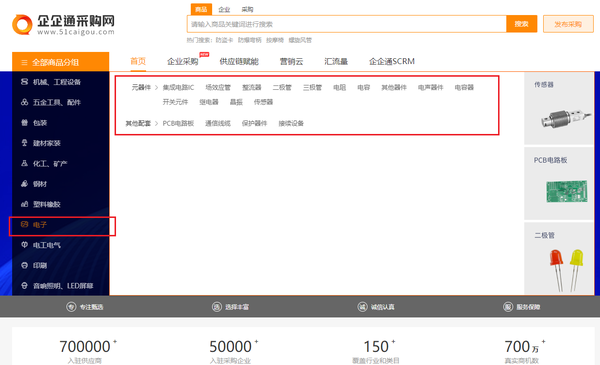Image resolution: width=600 pixels, height=365 pixels.
Task: Click the 51caigou orange logo
Action: coord(22,25)
